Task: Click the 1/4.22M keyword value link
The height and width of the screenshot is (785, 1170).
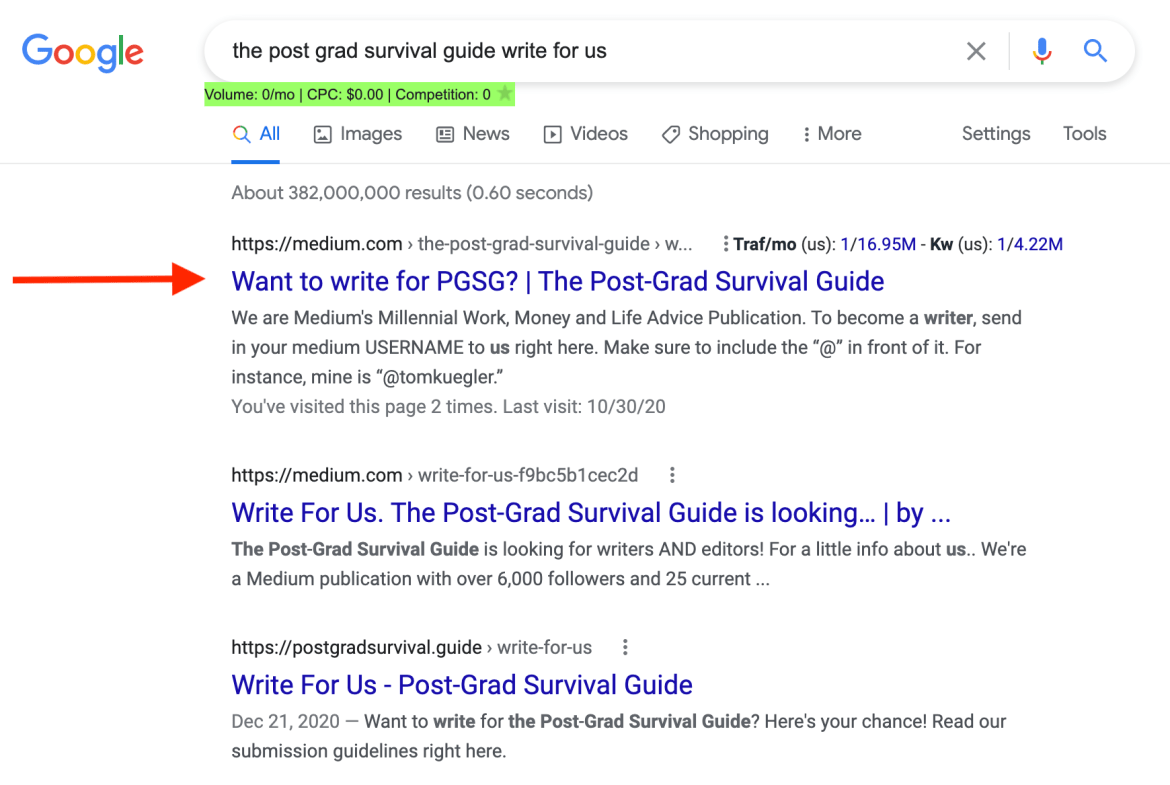Action: click(1030, 244)
